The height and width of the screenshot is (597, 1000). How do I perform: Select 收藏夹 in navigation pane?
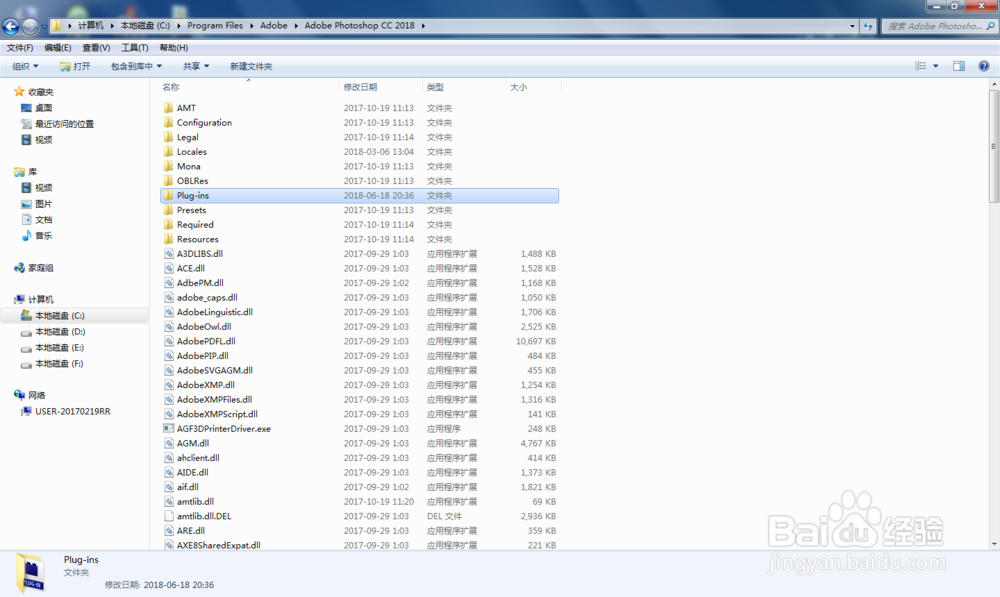[41, 92]
